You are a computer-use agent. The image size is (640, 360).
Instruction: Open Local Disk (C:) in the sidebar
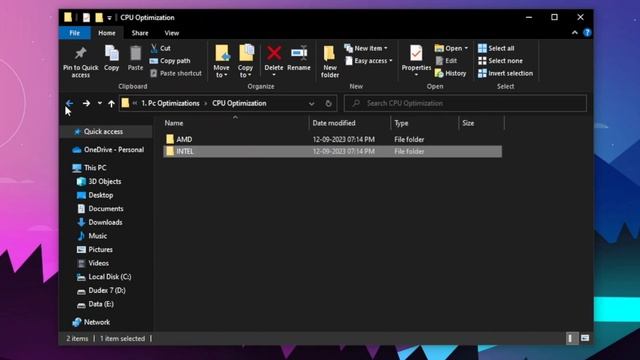click(109, 277)
